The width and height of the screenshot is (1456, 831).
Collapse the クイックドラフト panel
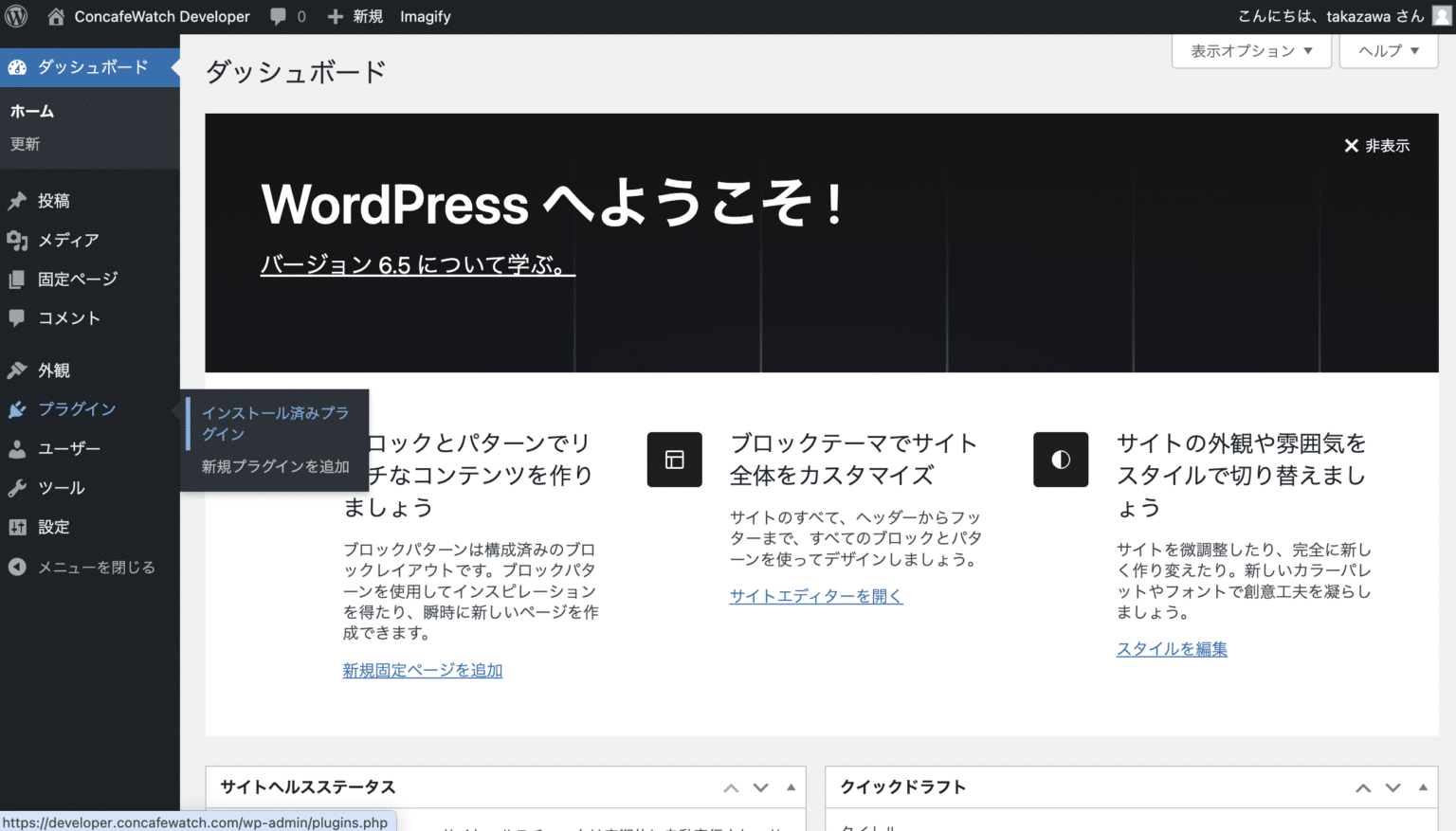click(1423, 786)
